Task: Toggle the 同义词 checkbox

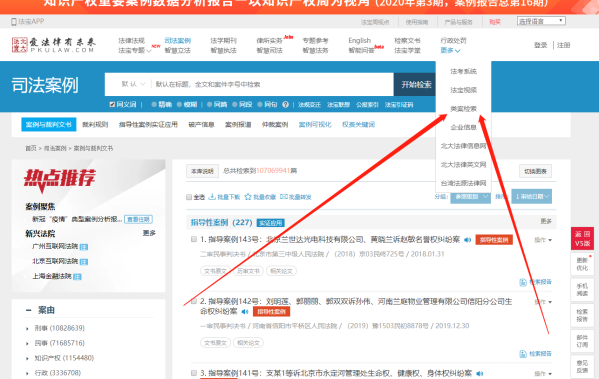Action: pos(112,104)
